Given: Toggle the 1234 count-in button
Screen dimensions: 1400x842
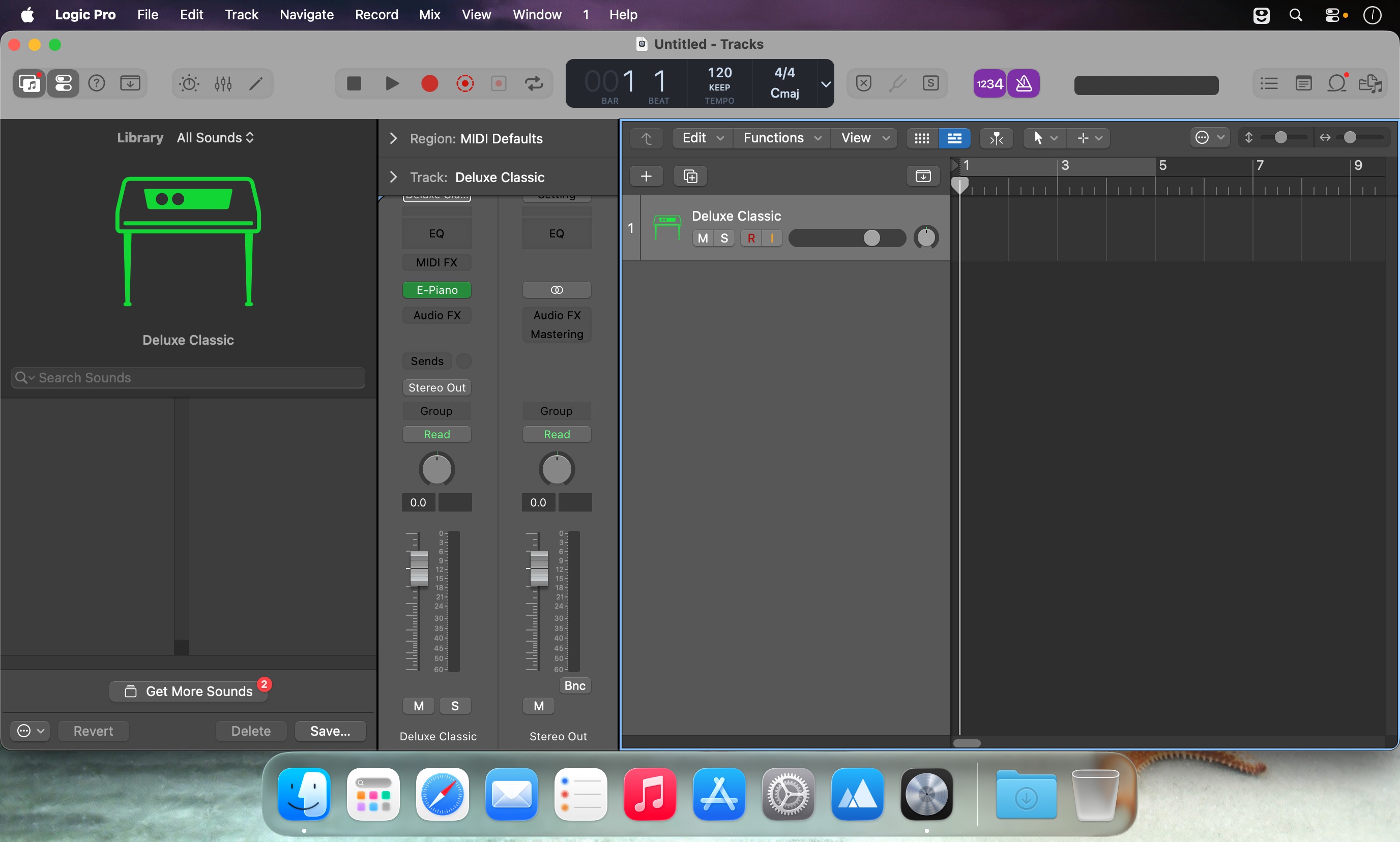Looking at the screenshot, I should pos(989,84).
